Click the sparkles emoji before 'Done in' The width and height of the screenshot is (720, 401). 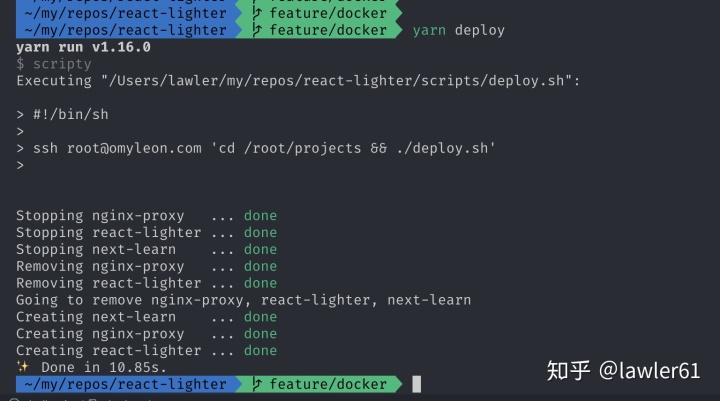pos(22,367)
